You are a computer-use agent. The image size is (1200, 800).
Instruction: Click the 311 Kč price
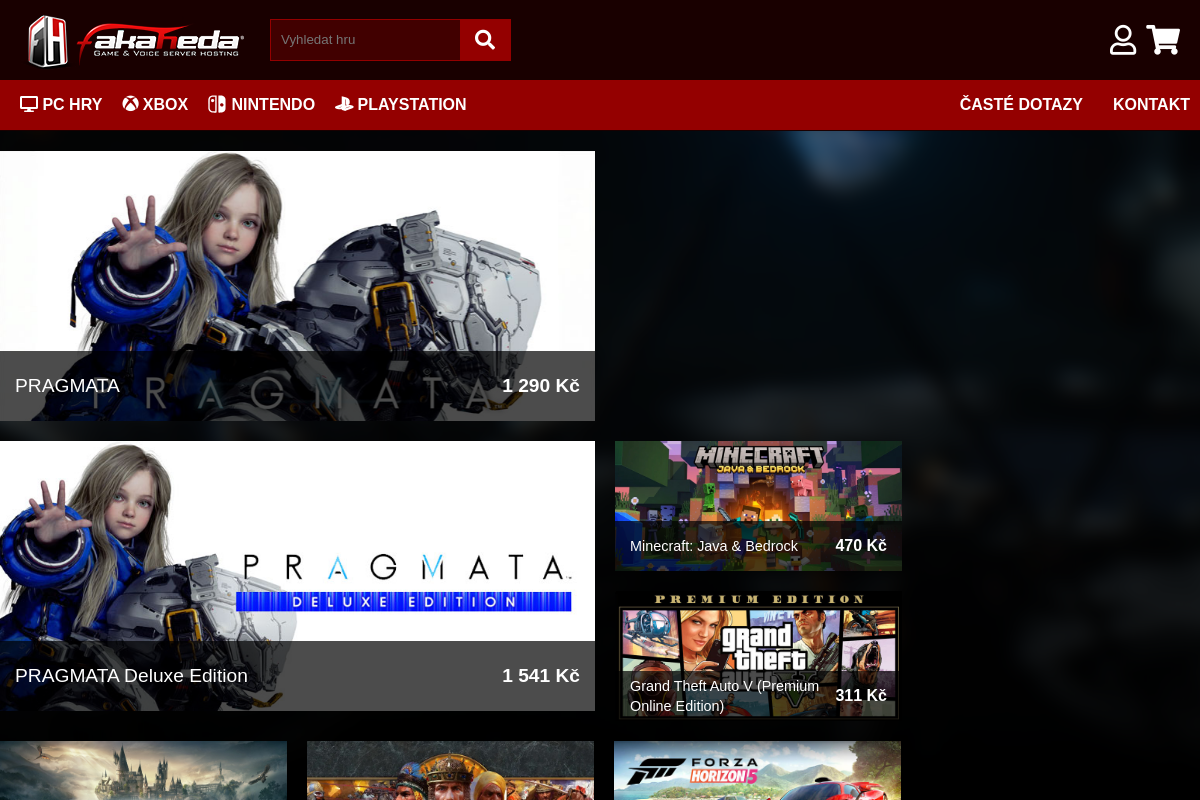point(861,696)
